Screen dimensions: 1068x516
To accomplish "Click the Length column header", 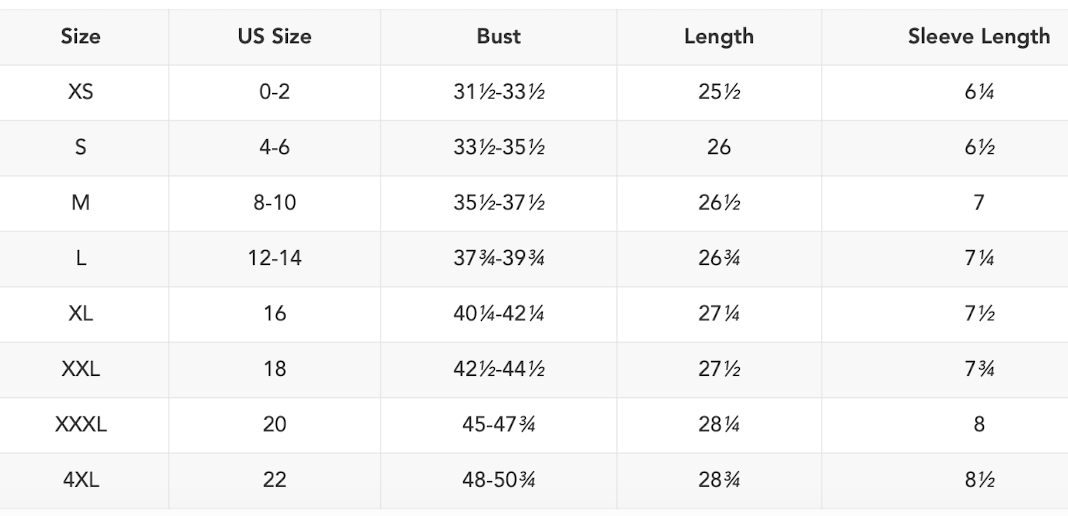I will coord(718,37).
